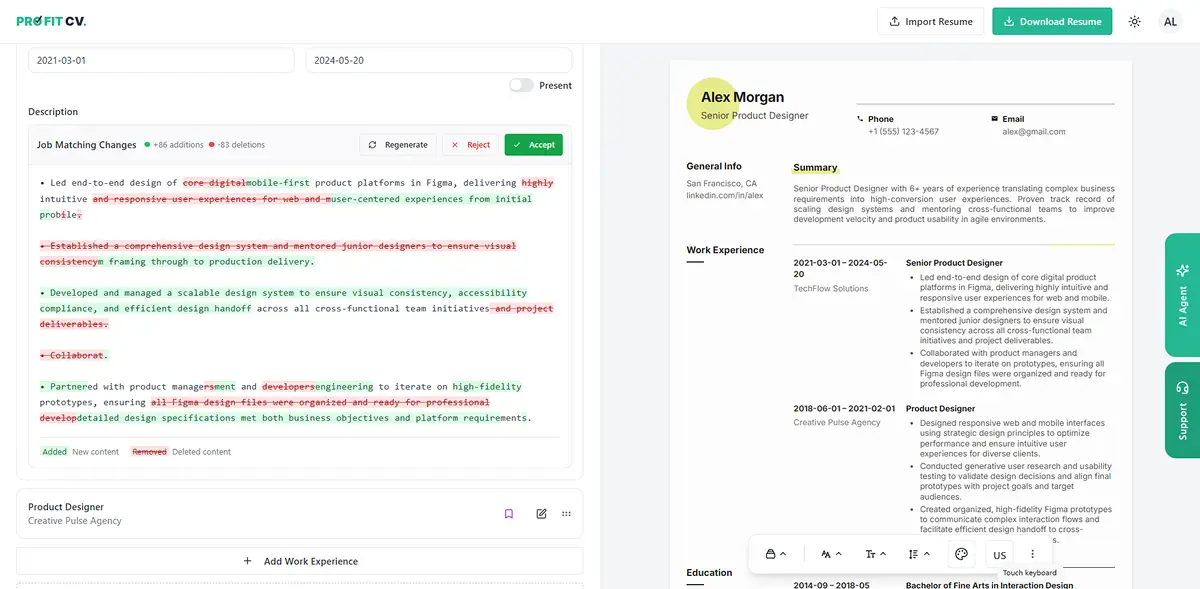1200x589 pixels.
Task: Click the Senior Product Designer entry in preview
Action: 954,263
